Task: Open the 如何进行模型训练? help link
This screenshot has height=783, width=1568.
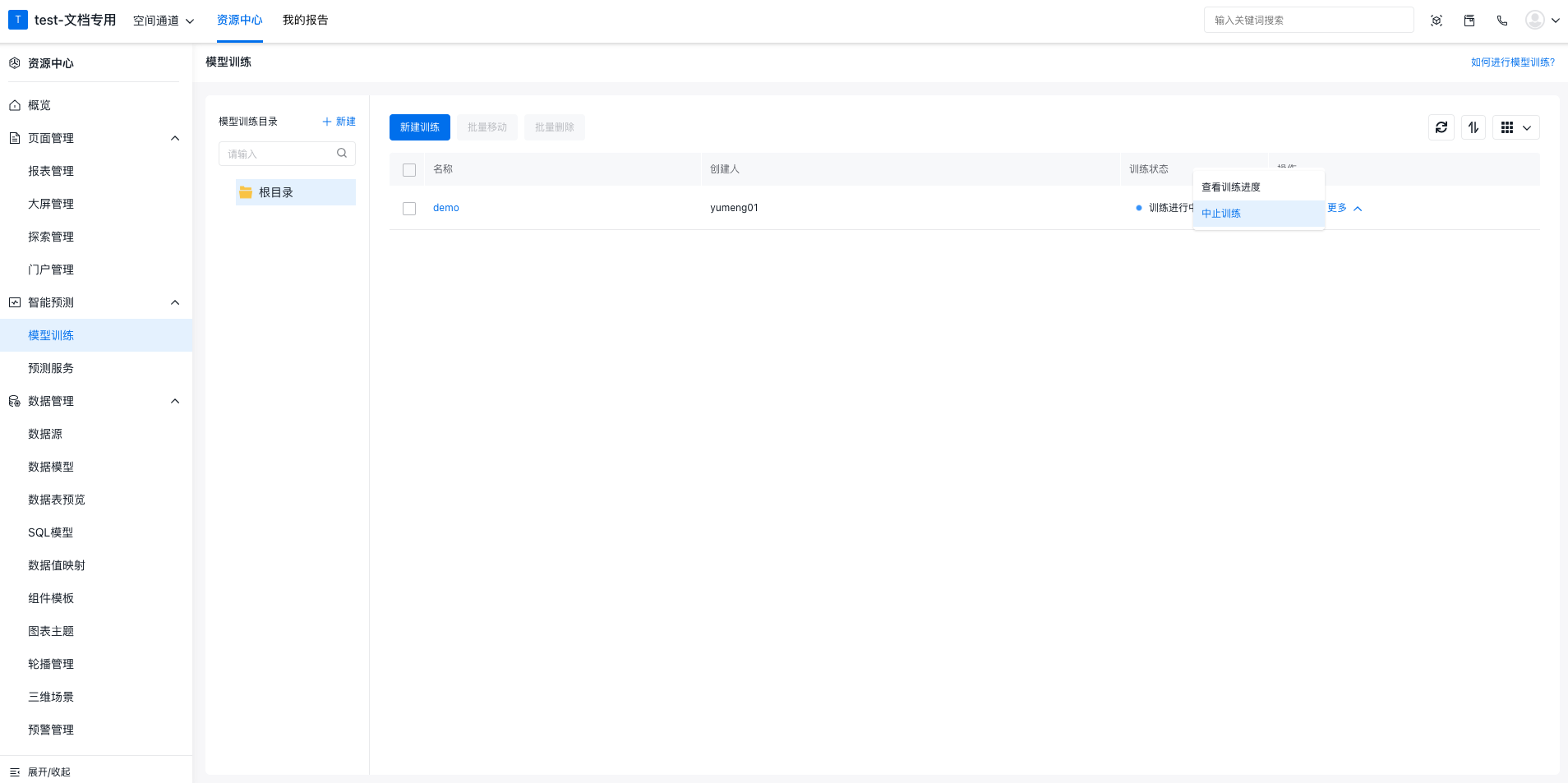Action: [1513, 62]
